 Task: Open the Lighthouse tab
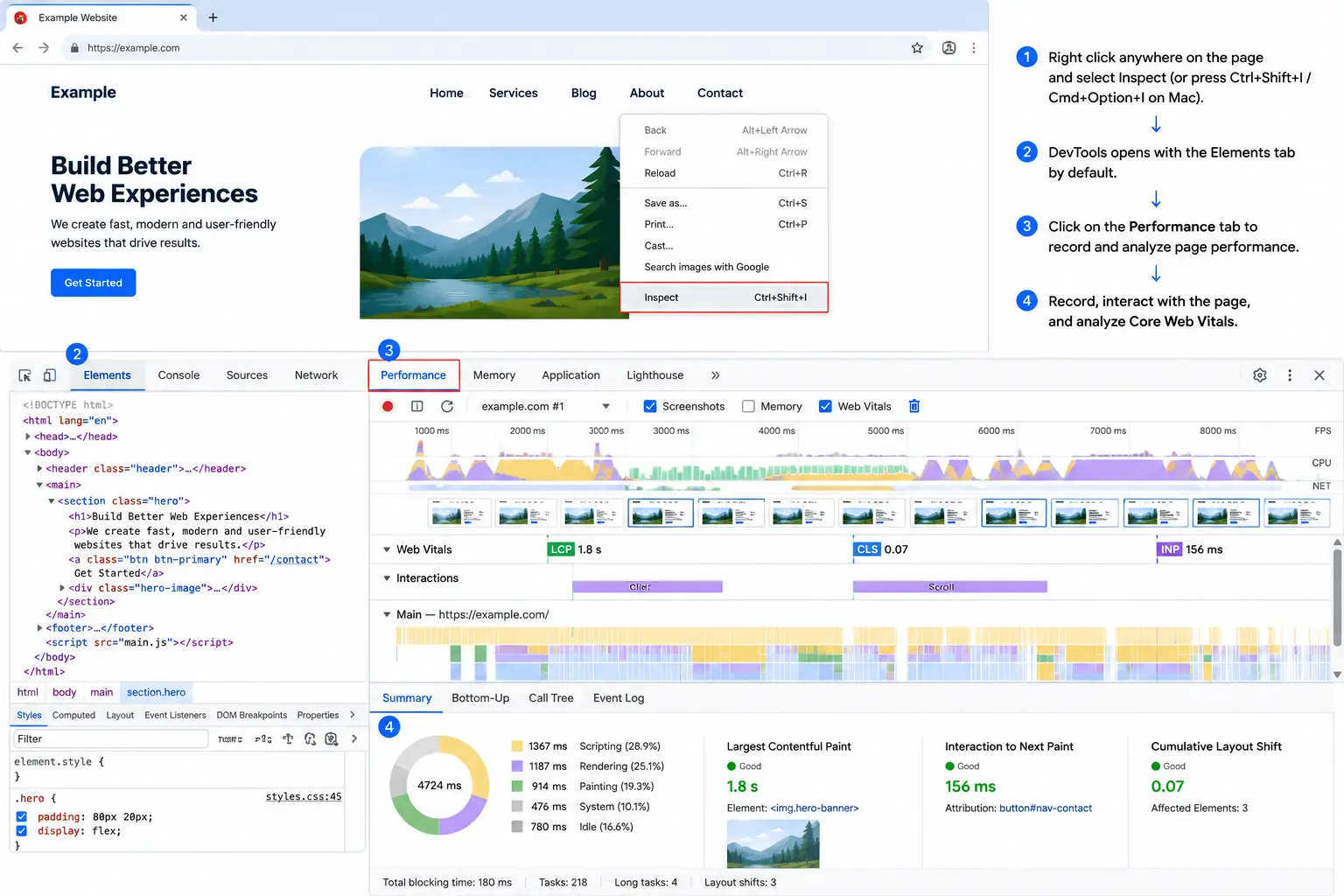coord(654,375)
